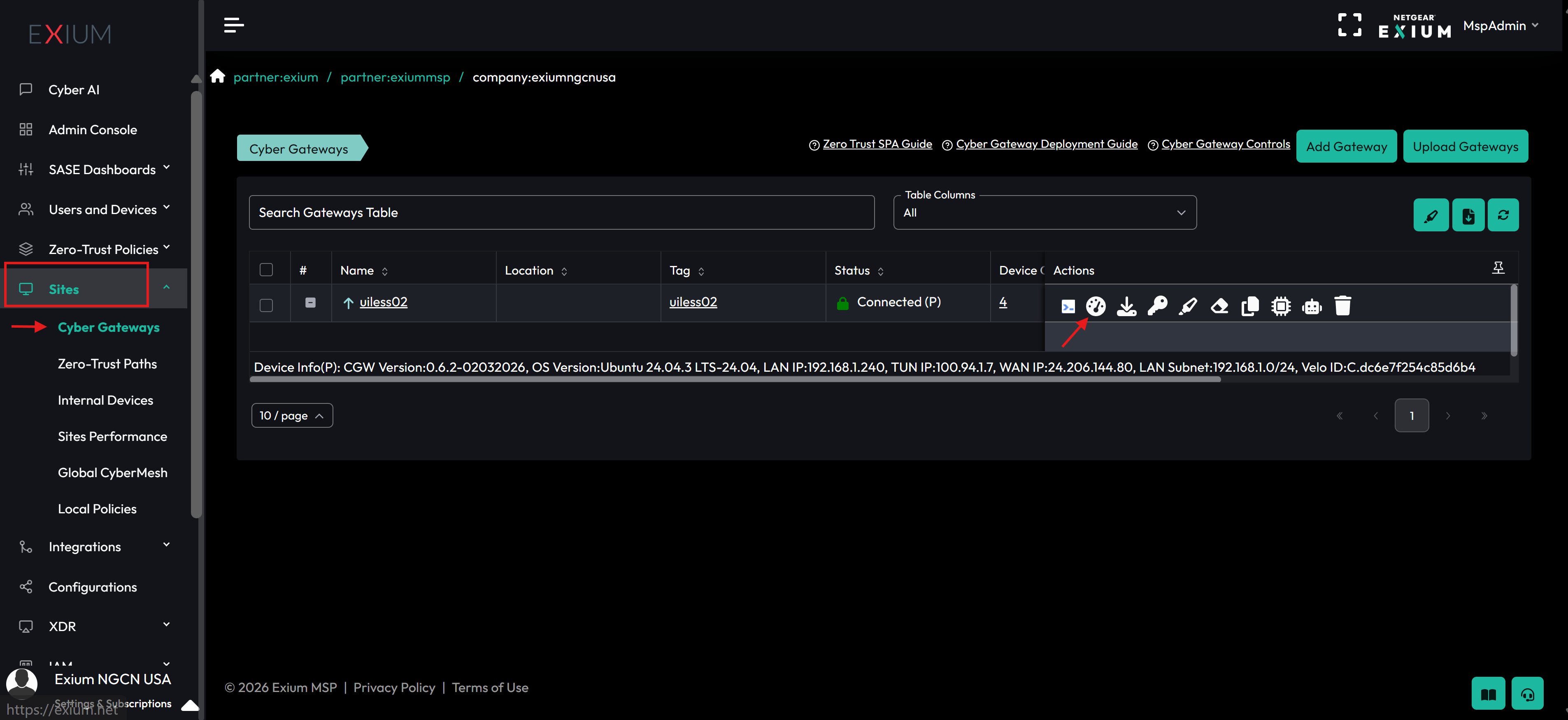This screenshot has width=1568, height=720.
Task: Open Local Policies submenu item
Action: (x=98, y=509)
